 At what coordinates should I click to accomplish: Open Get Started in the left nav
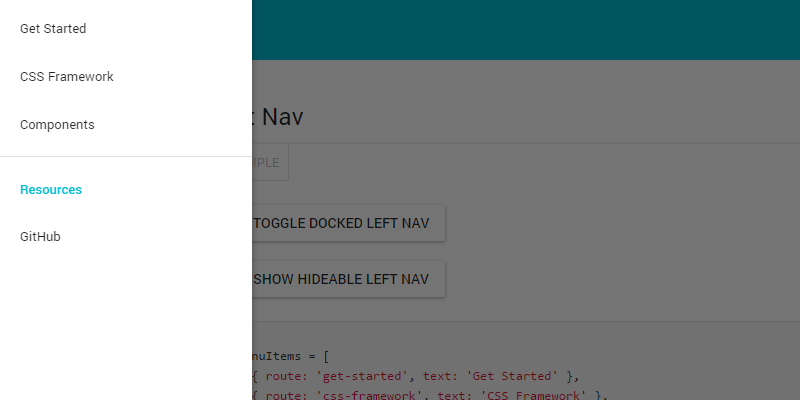[x=53, y=29]
